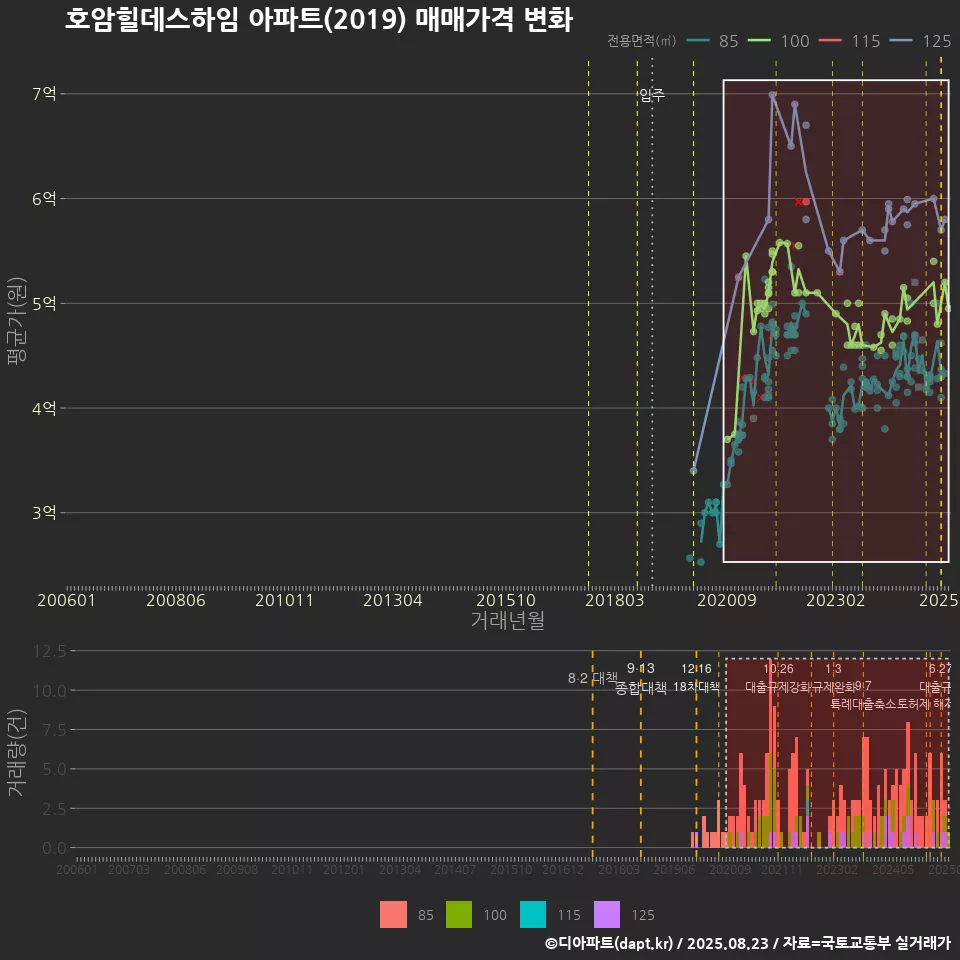
Task: Click the 2.5 volume axis label
Action: tap(54, 809)
